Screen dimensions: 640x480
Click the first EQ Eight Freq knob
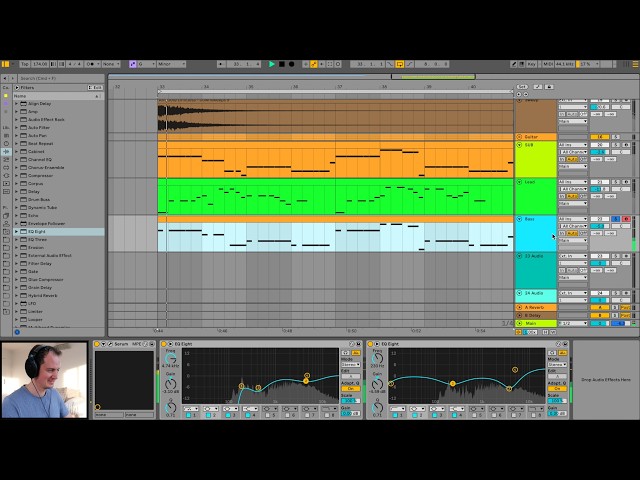170,359
